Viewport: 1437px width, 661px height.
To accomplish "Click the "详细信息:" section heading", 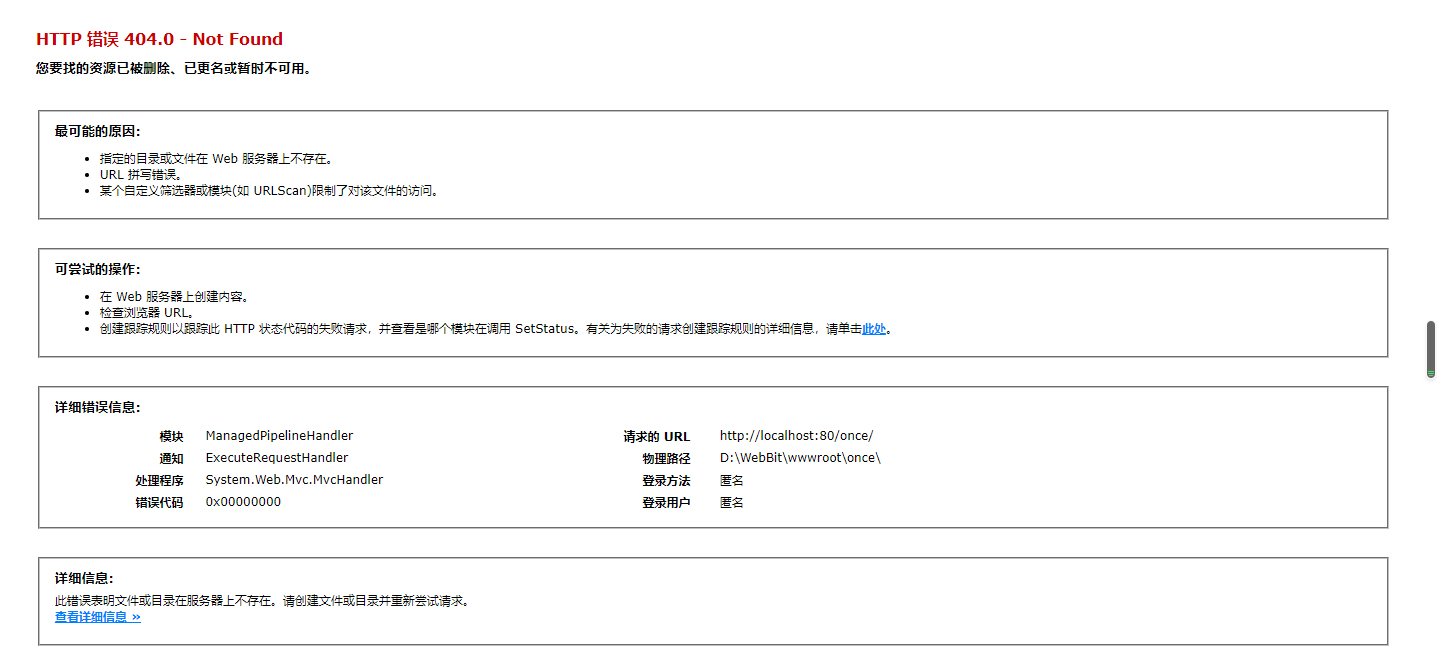I will [84, 578].
